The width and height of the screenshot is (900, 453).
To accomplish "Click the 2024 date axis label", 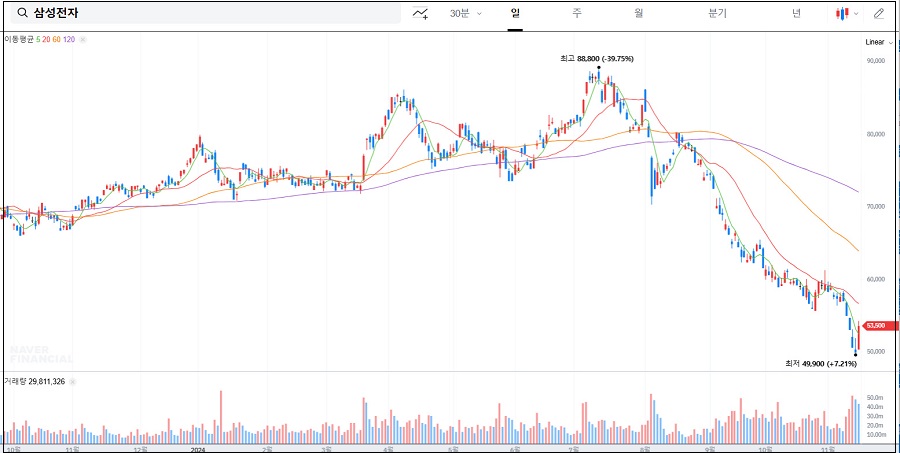I will pyautogui.click(x=197, y=449).
